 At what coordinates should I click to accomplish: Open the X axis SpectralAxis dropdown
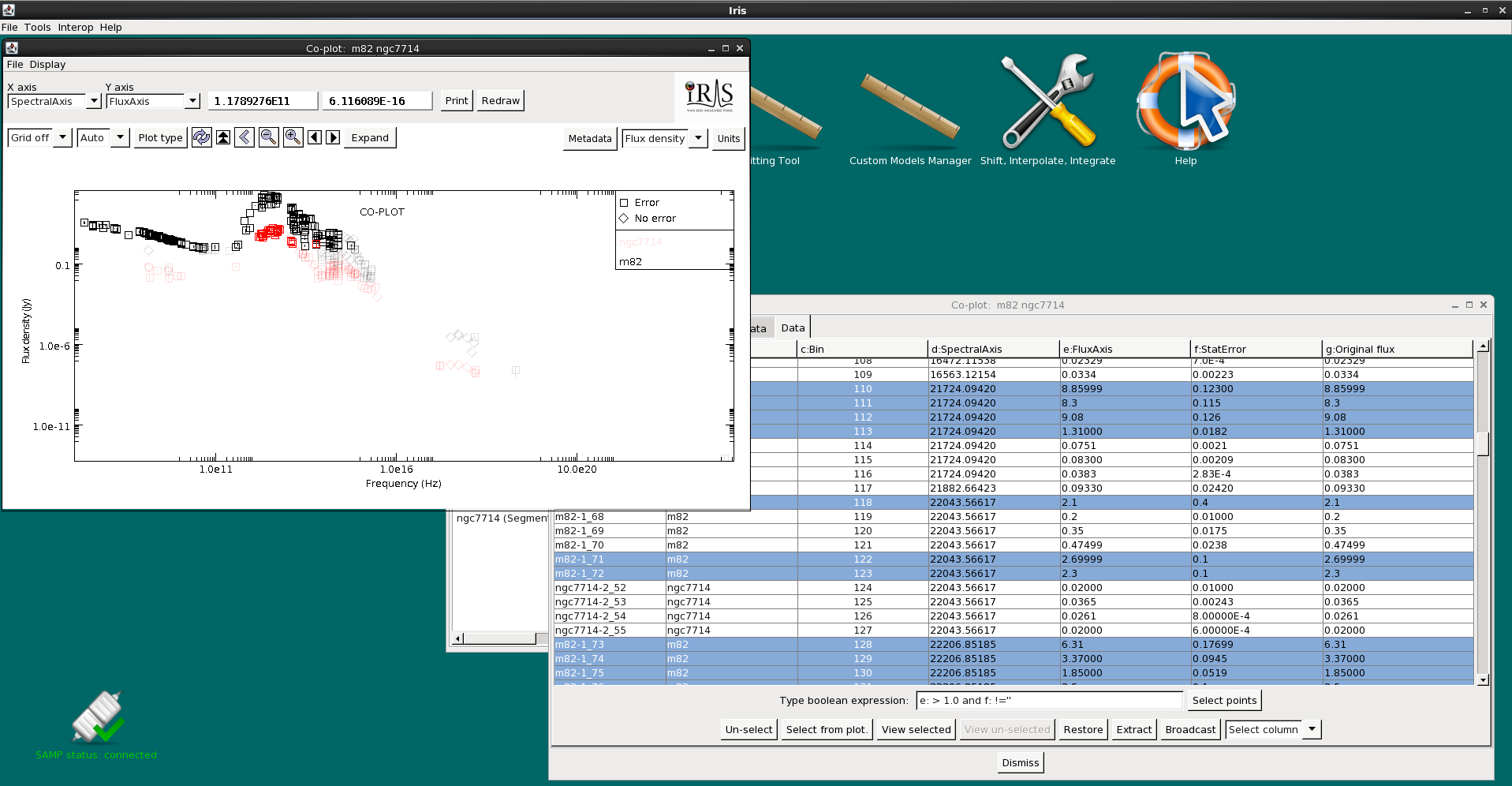(x=94, y=101)
